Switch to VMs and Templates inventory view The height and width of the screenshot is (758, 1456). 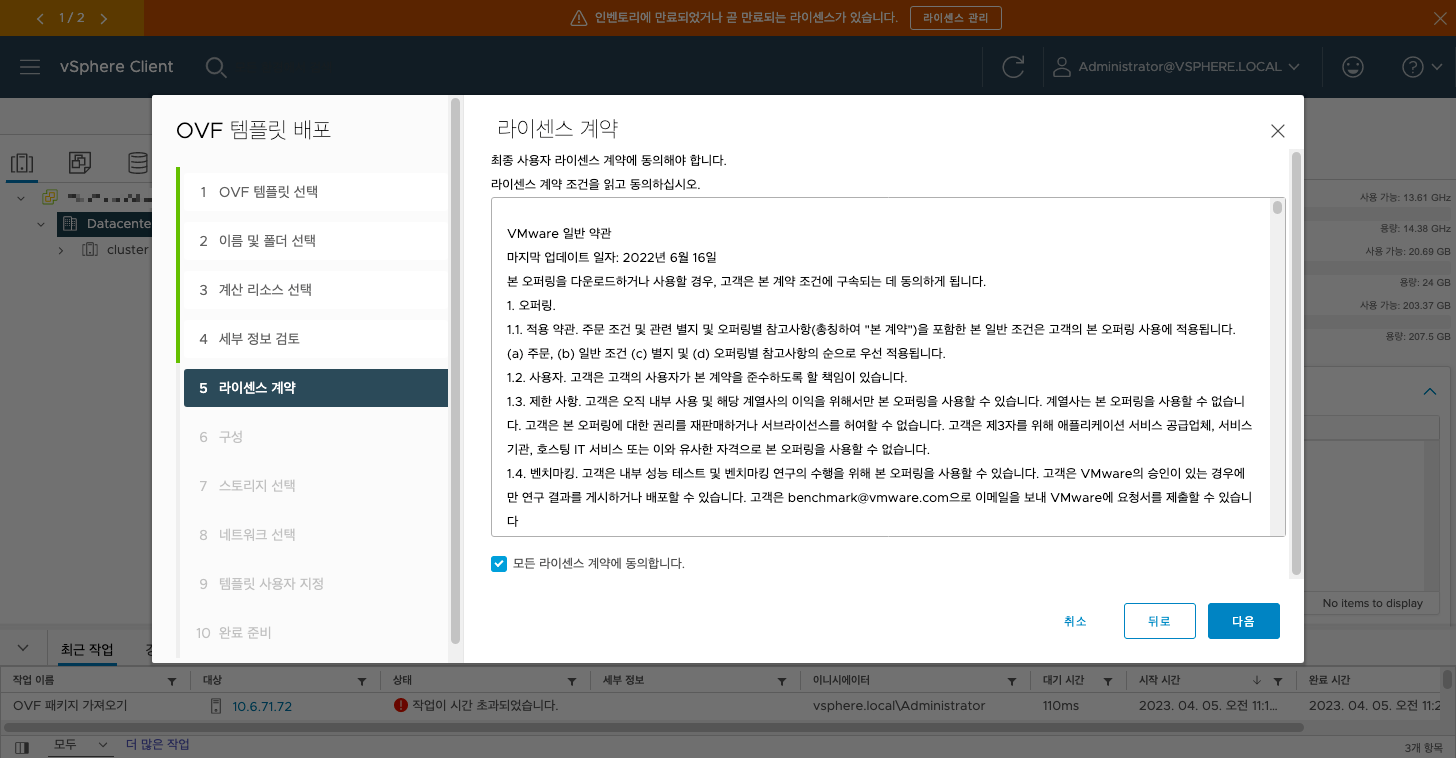point(80,163)
